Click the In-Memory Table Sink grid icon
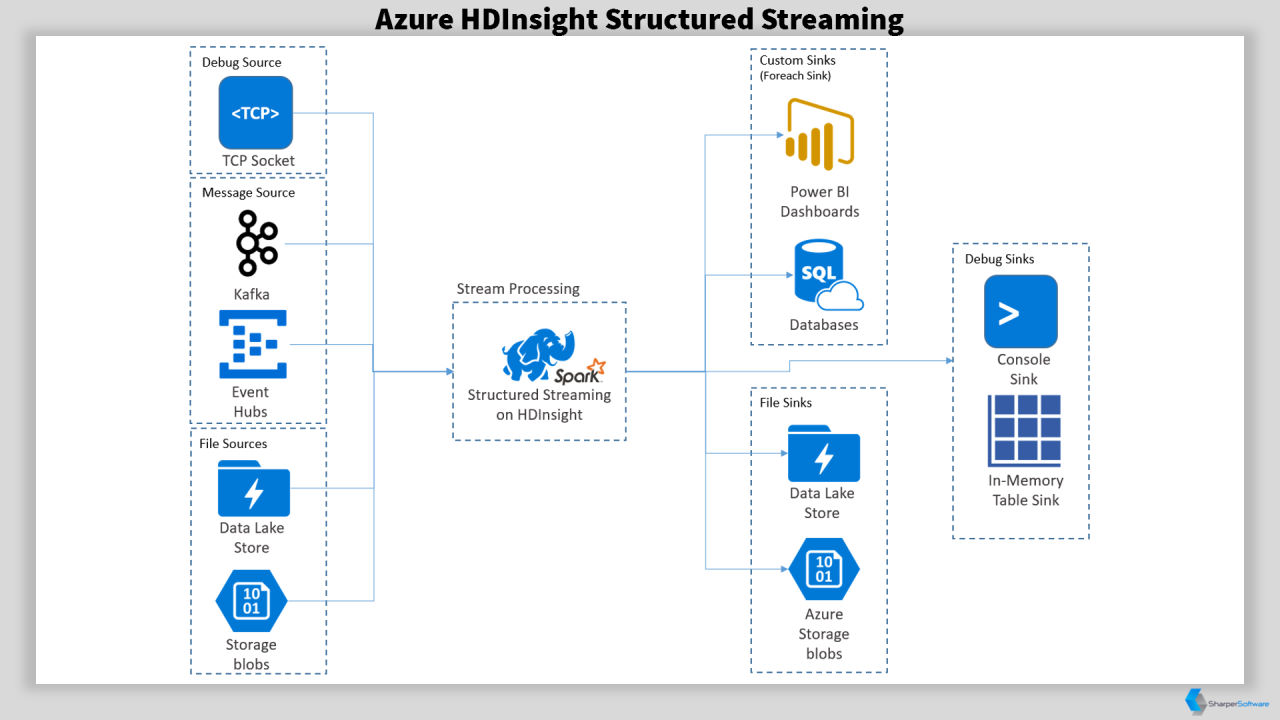The image size is (1280, 720). point(1025,430)
